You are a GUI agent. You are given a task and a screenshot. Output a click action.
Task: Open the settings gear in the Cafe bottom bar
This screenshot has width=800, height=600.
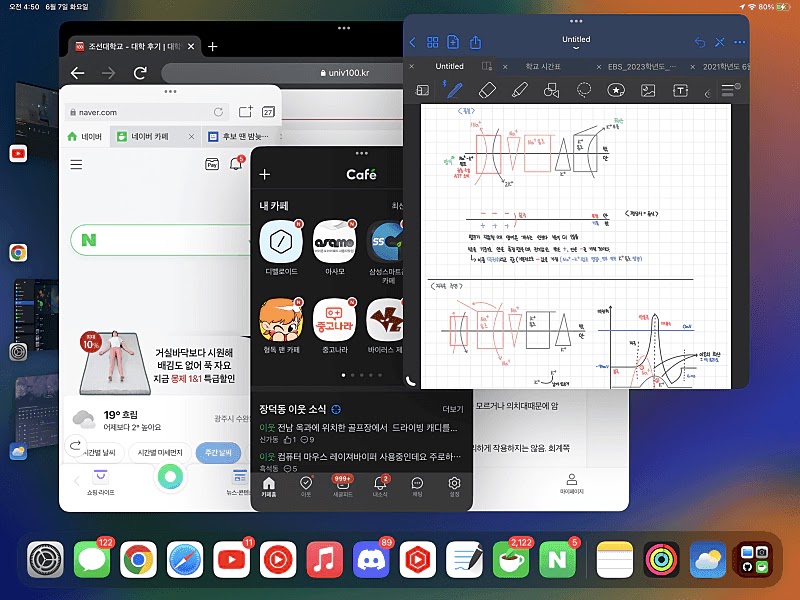(x=454, y=486)
